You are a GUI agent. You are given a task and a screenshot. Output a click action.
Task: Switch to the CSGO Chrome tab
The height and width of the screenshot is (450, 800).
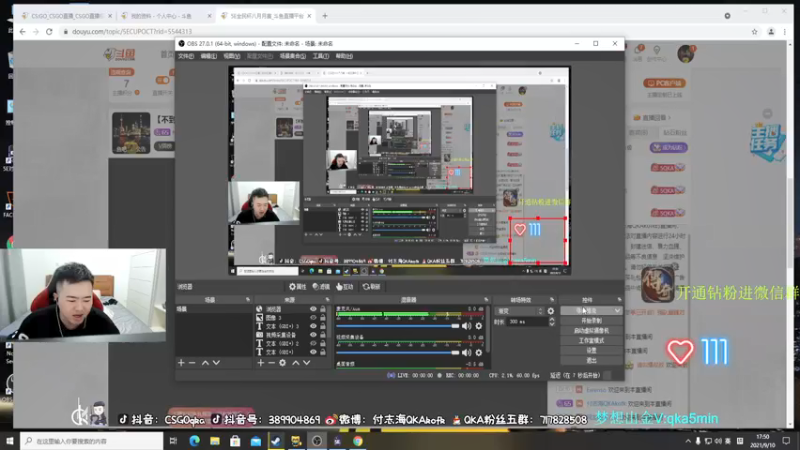click(x=67, y=16)
